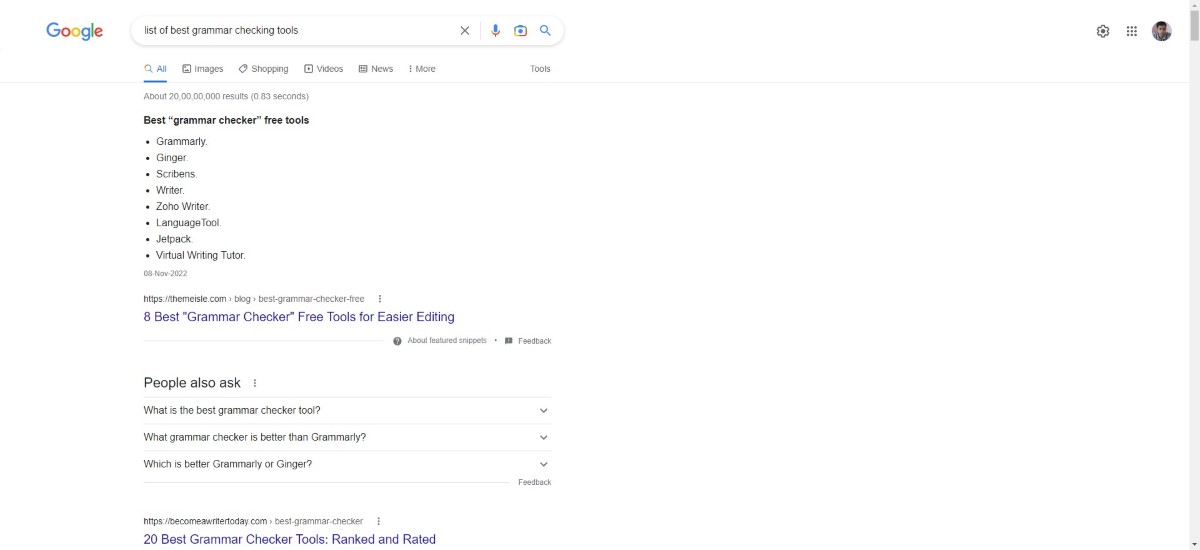The width and height of the screenshot is (1200, 550).
Task: Click the About featured snippets link
Action: click(447, 341)
